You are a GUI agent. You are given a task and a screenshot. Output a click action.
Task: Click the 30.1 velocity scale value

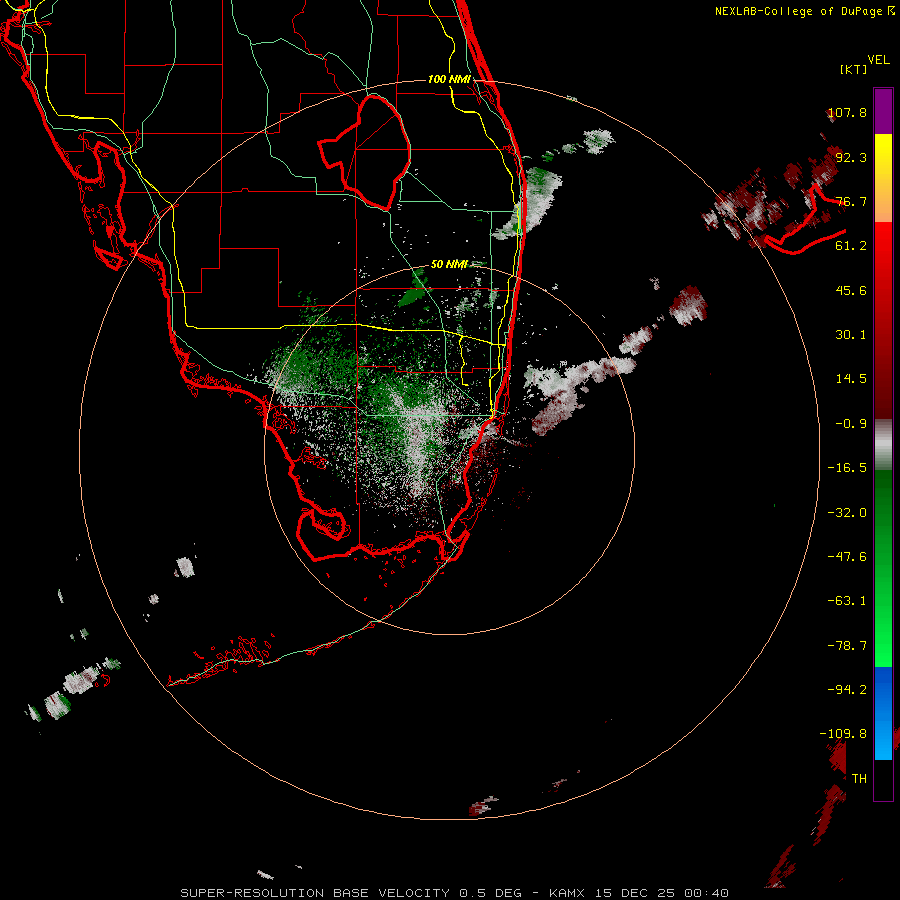coord(851,335)
